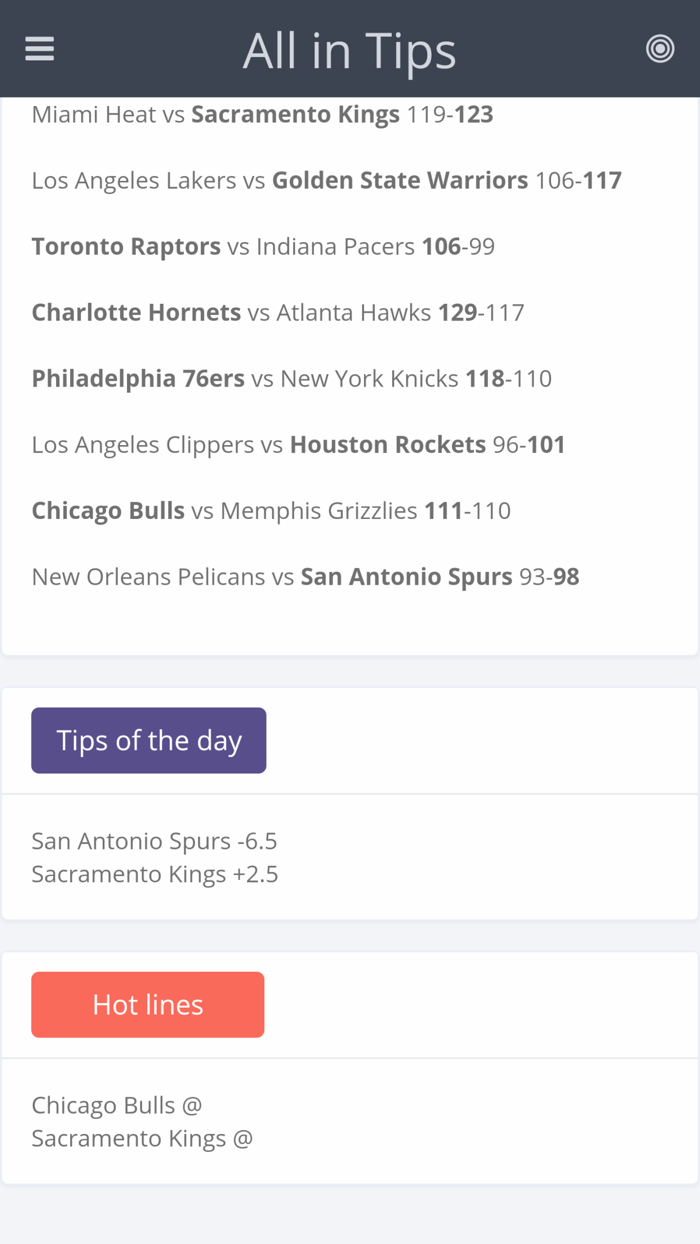The width and height of the screenshot is (700, 1244).
Task: Click the bolded Golden State Warriors text
Action: (398, 180)
